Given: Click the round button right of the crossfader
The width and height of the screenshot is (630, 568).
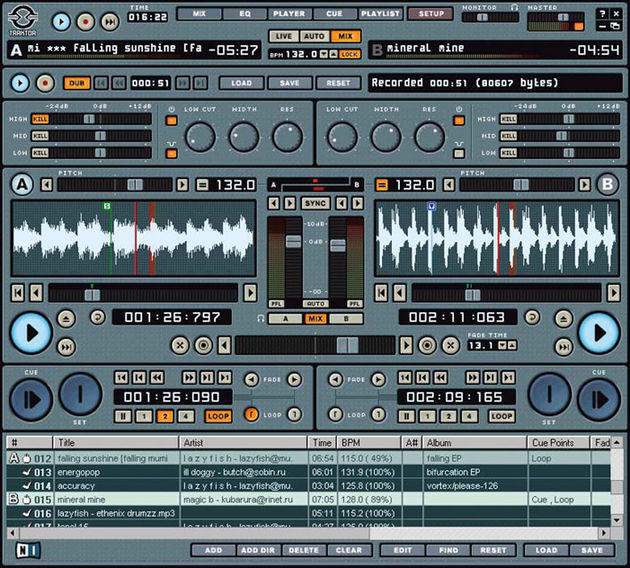Looking at the screenshot, I should pyautogui.click(x=427, y=345).
